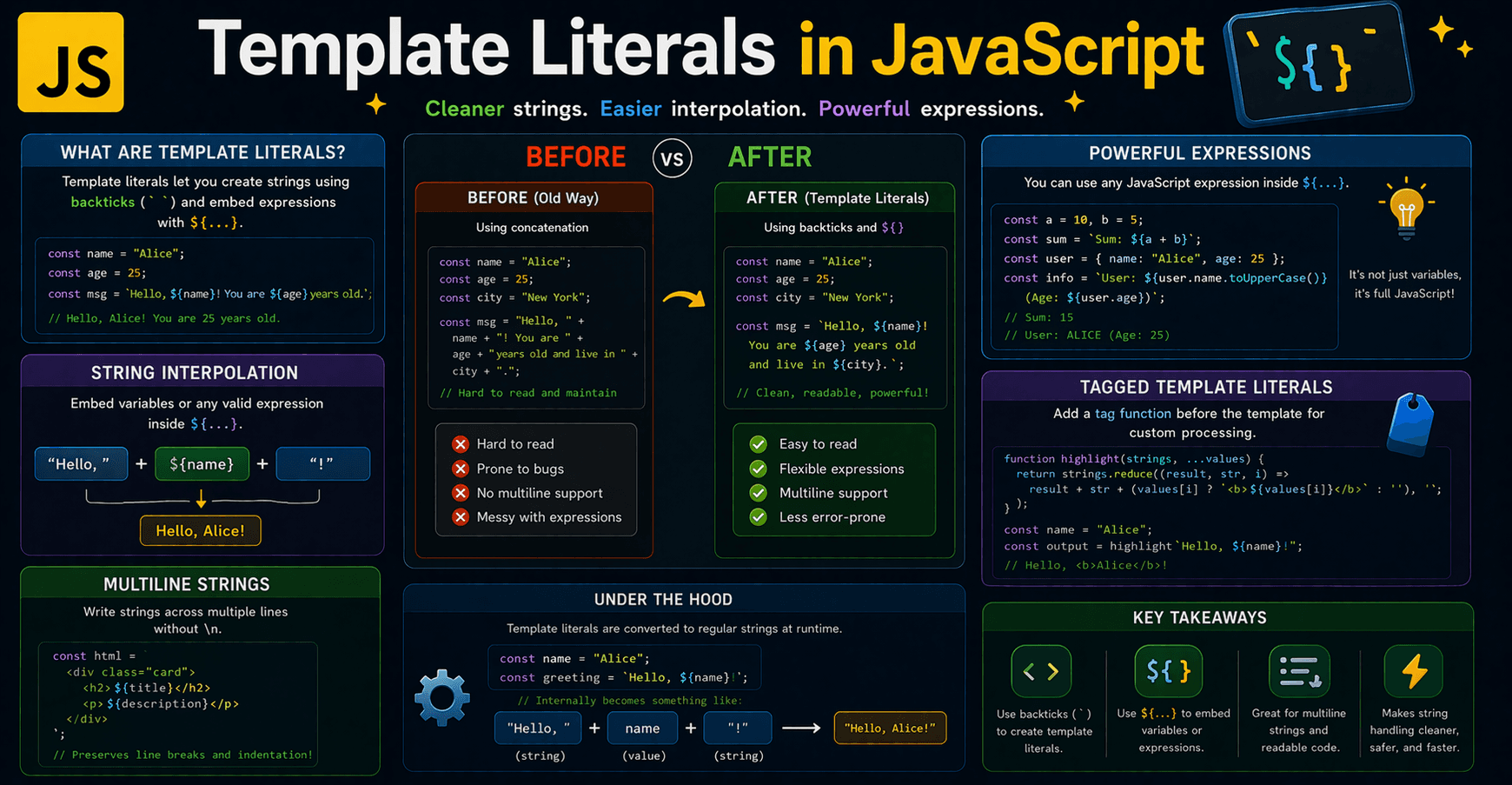Click the green check beside Multiline support

pos(759,493)
